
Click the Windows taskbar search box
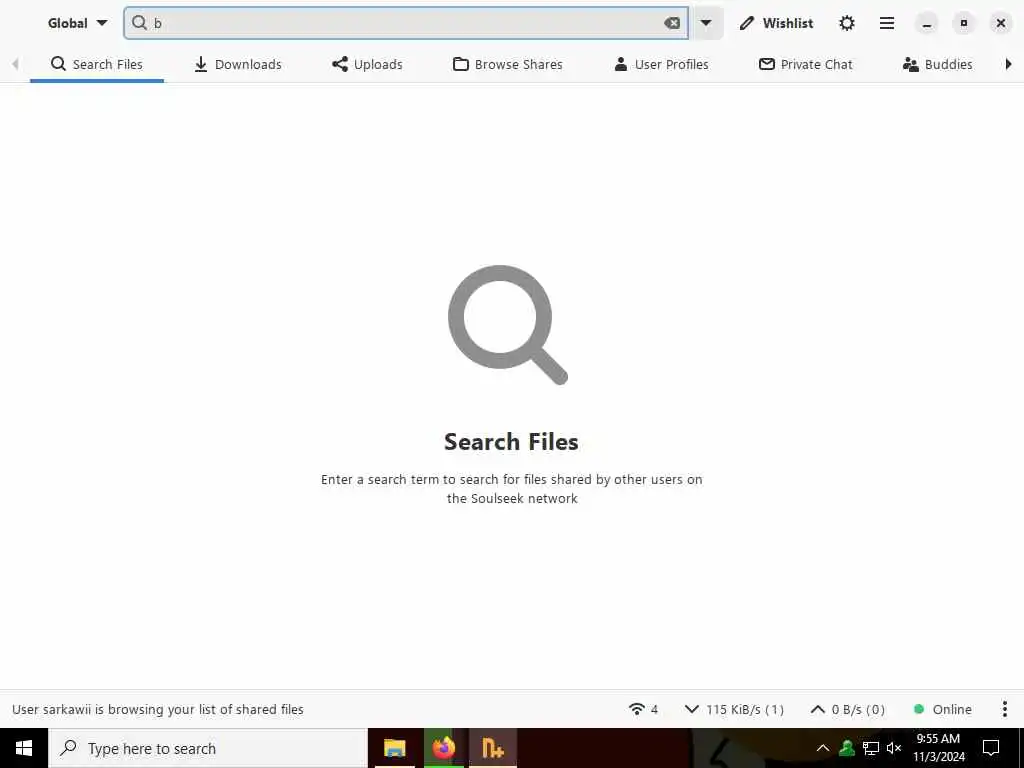pyautogui.click(x=208, y=748)
